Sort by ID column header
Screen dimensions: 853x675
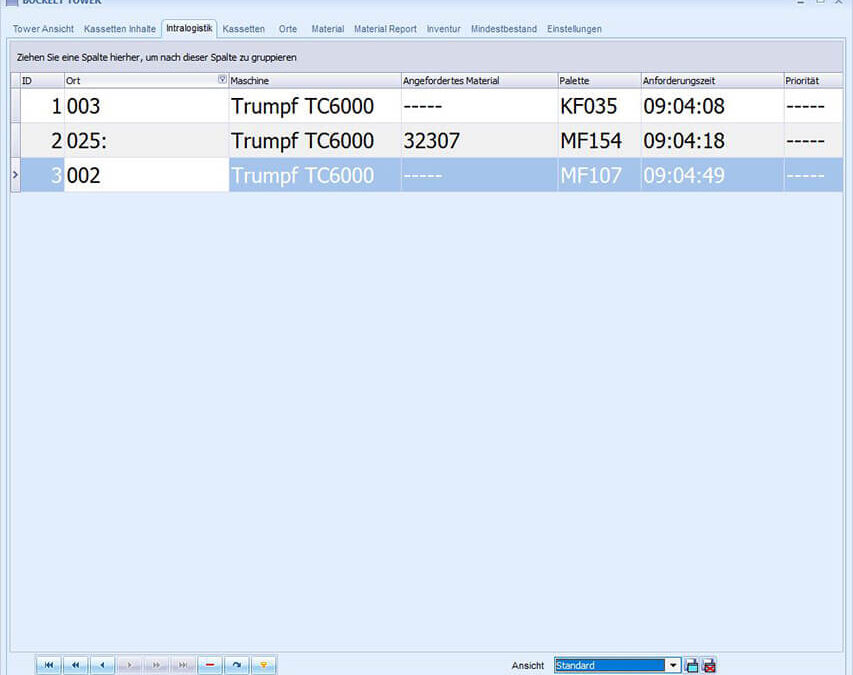click(42, 80)
